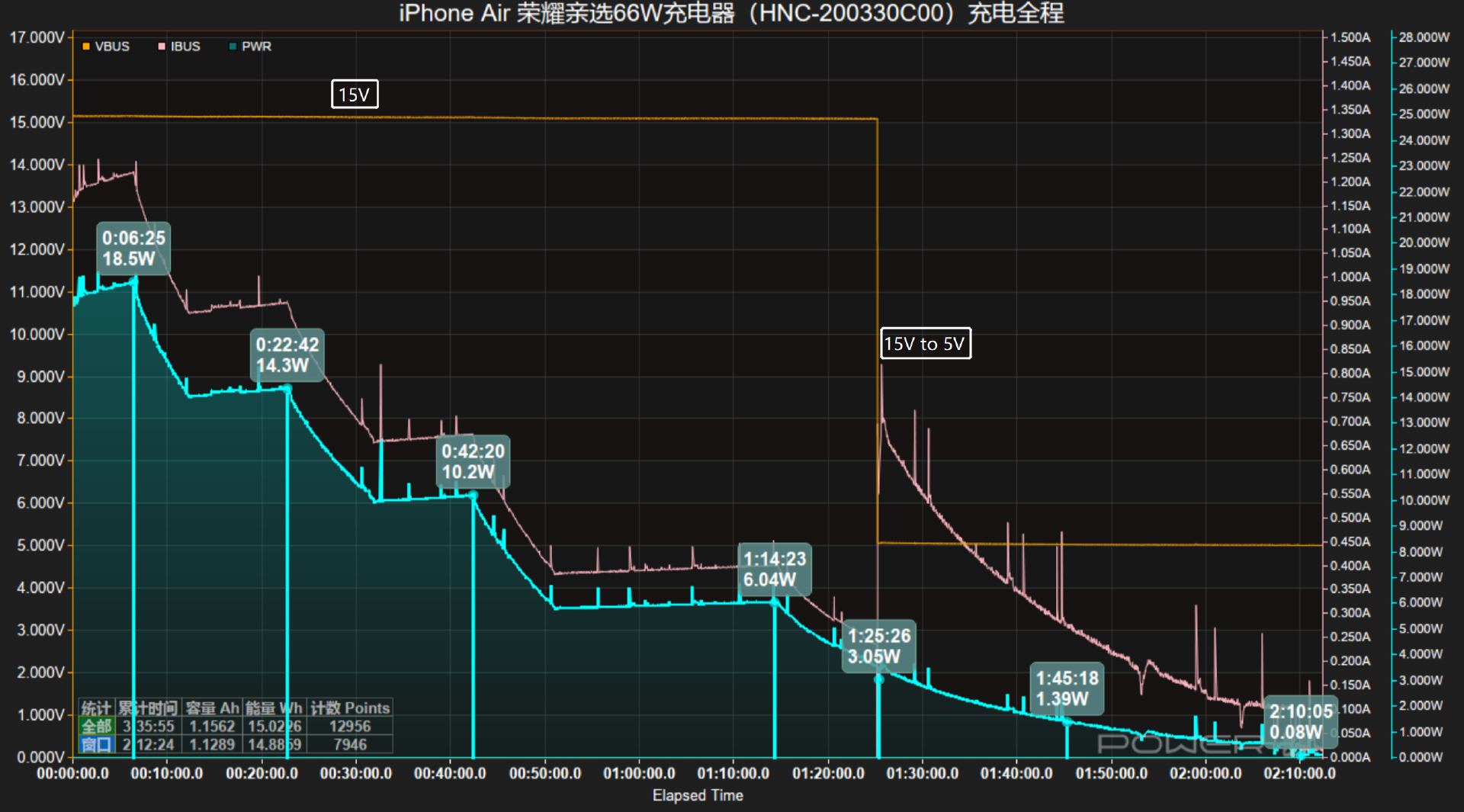Image resolution: width=1464 pixels, height=812 pixels.
Task: Click the 1:25:26 3.05W marker label
Action: click(878, 647)
